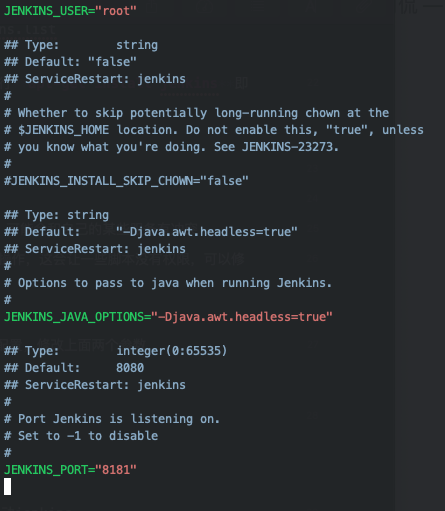The image size is (445, 511).
Task: Click the JENKINS_PORT variable name
Action: 46,470
